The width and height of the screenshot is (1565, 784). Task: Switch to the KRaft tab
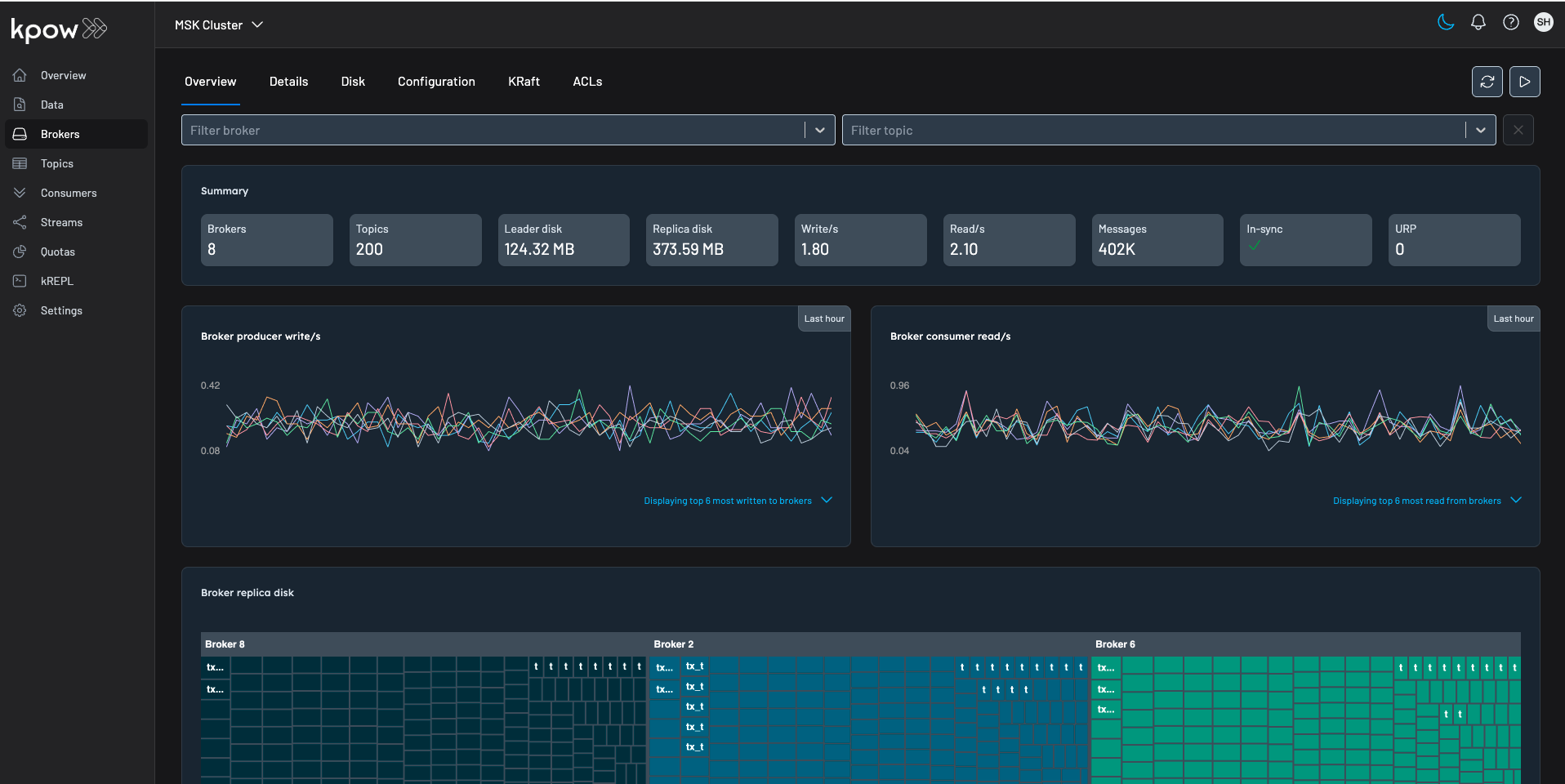coord(524,82)
